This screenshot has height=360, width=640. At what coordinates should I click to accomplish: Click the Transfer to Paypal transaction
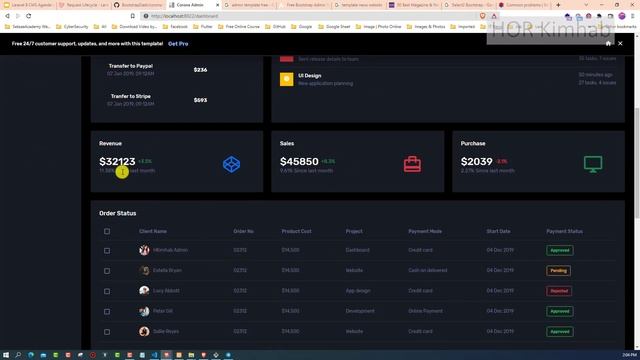click(x=131, y=66)
